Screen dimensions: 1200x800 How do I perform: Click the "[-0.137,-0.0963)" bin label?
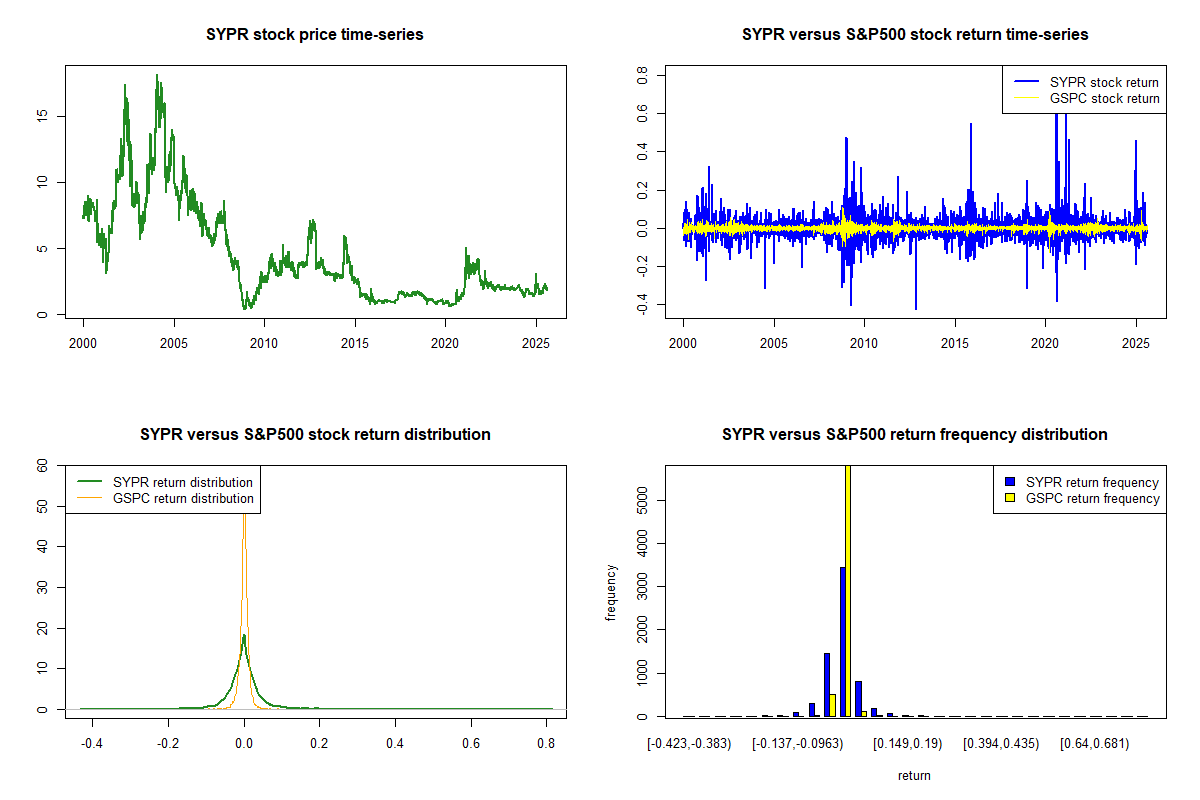[x=798, y=744]
